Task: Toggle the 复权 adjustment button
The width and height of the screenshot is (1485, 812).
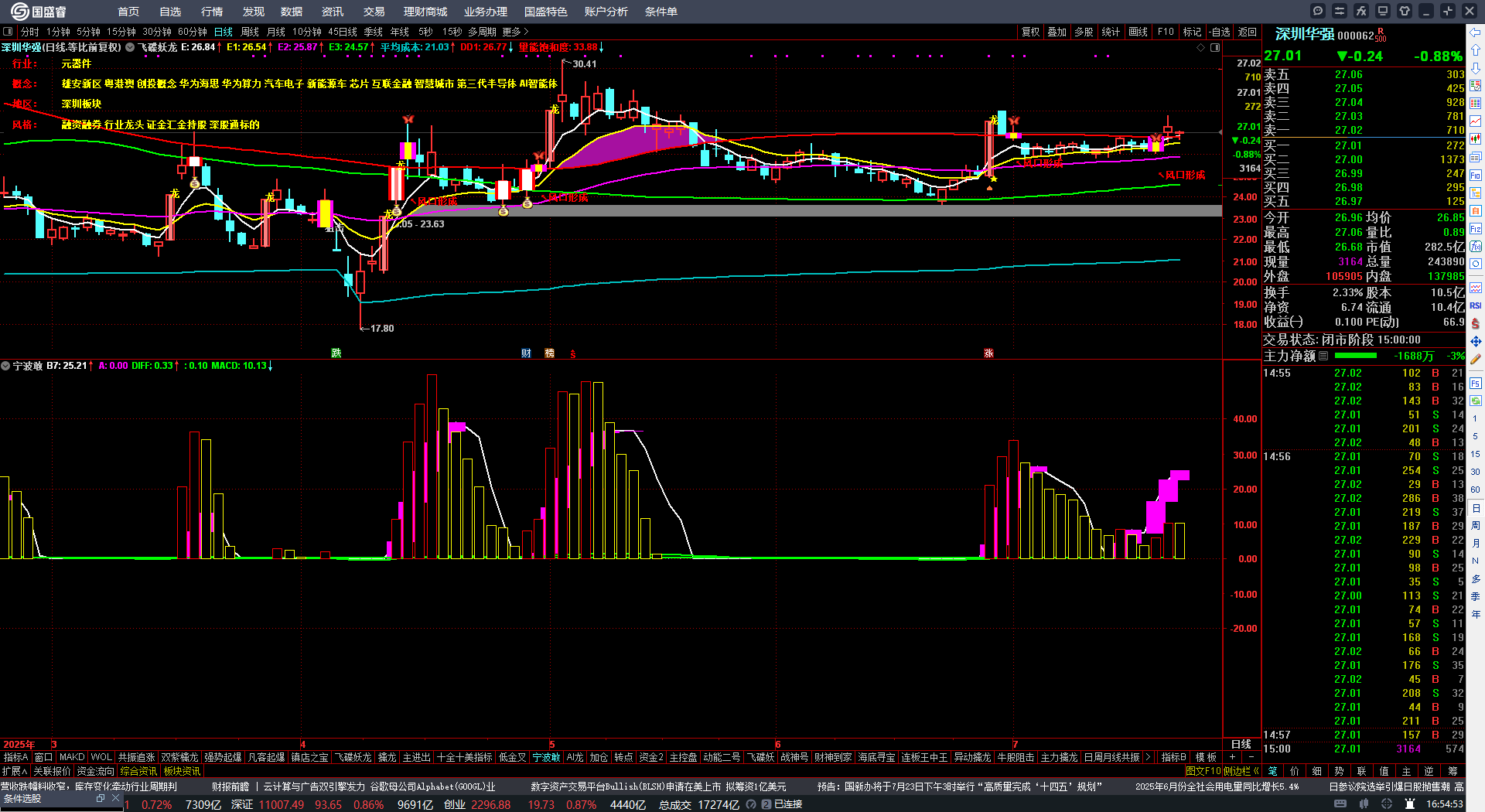Action: click(1030, 32)
